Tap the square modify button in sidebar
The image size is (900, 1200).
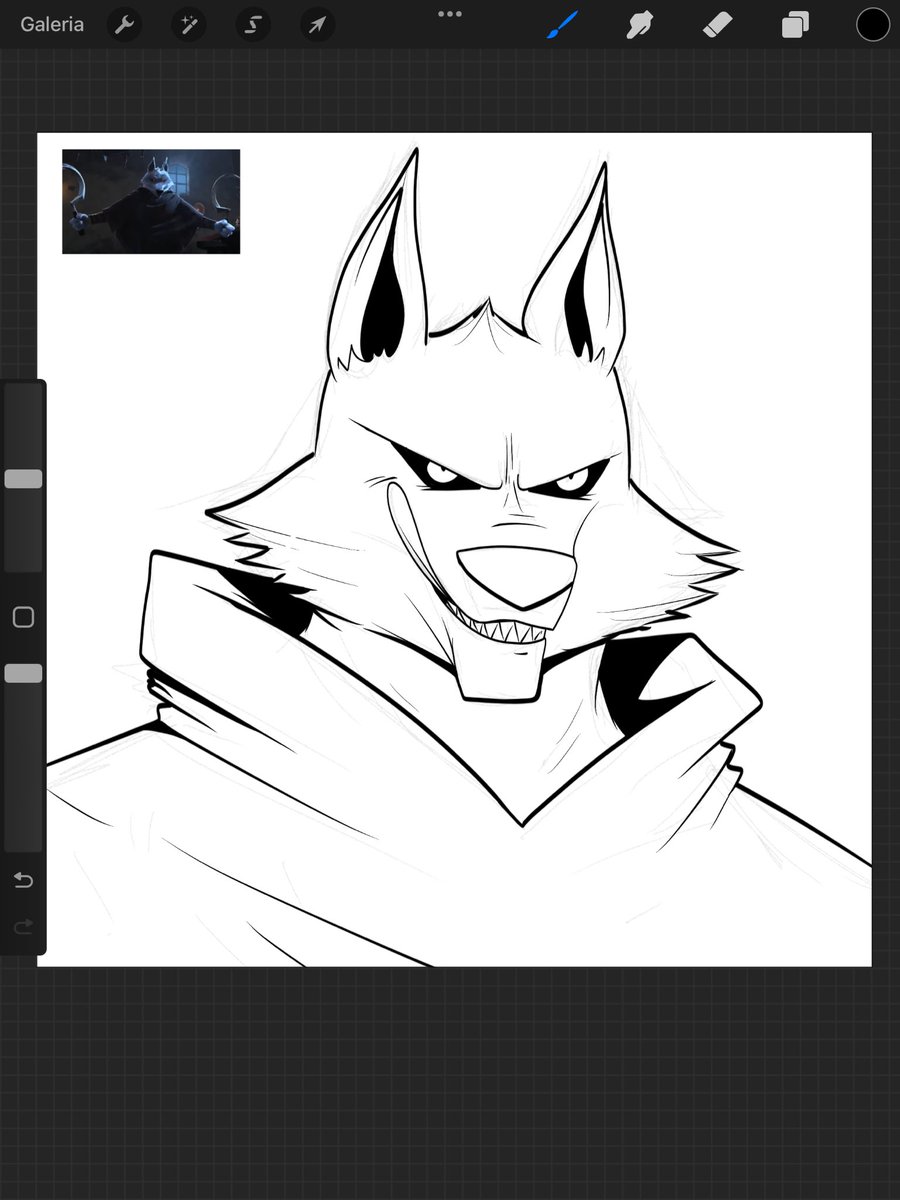(23, 617)
